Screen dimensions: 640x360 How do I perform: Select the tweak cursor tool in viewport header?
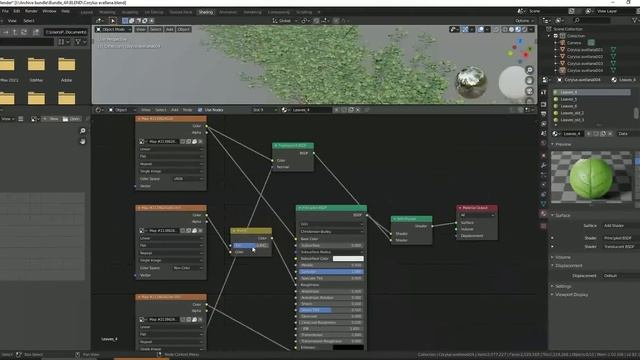(113, 20)
